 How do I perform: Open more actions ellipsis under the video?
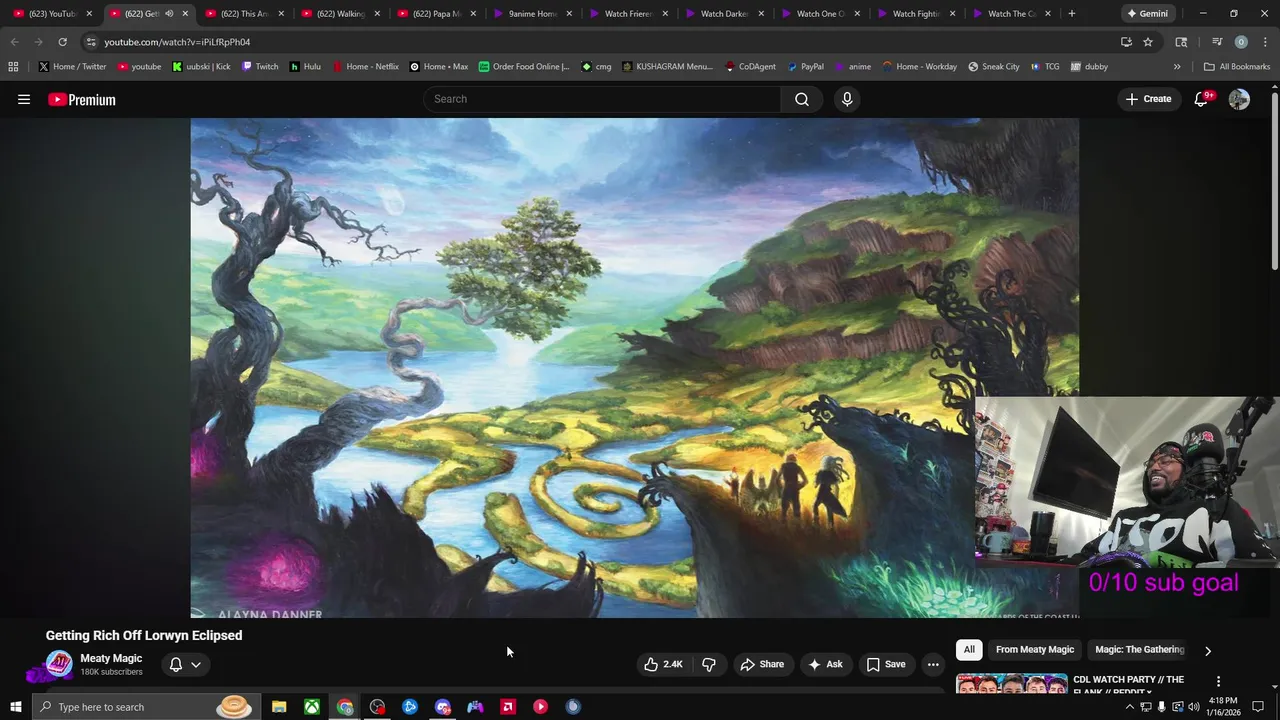point(933,664)
